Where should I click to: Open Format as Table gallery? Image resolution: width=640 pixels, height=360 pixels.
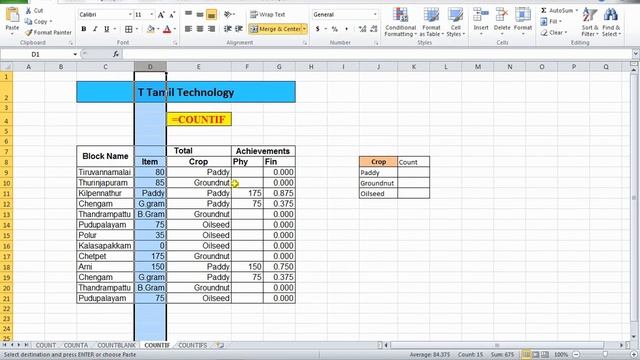[x=431, y=22]
